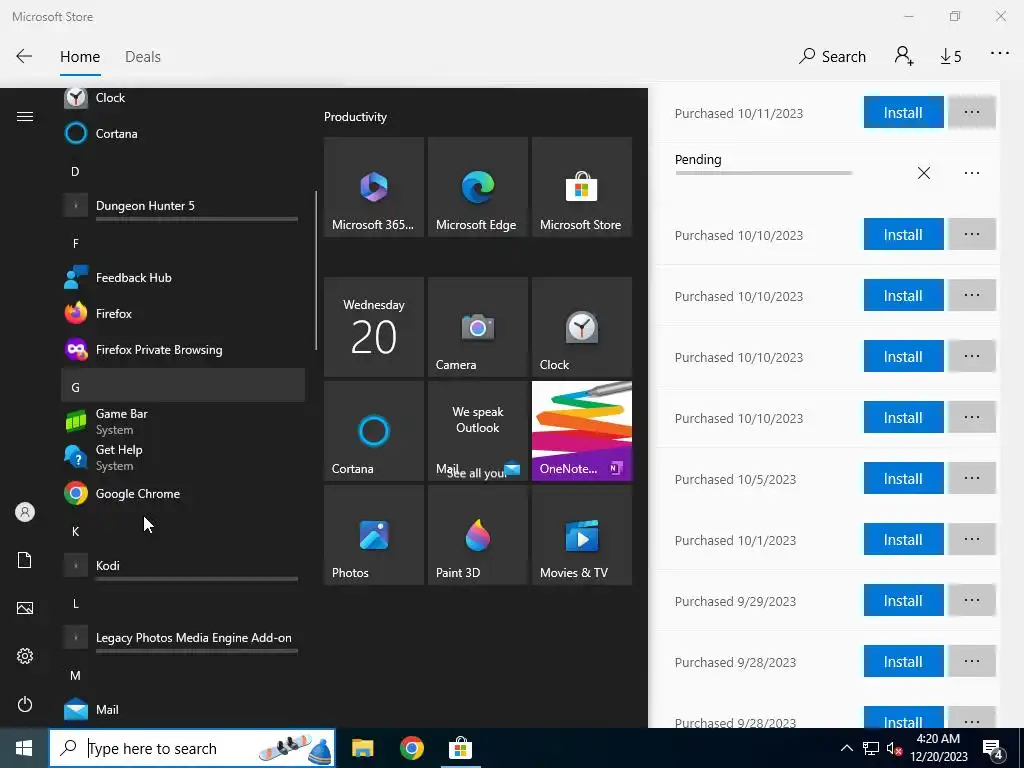The height and width of the screenshot is (768, 1024).
Task: Select Legacy Photos Media Engine Add-on entry
Action: point(183,637)
